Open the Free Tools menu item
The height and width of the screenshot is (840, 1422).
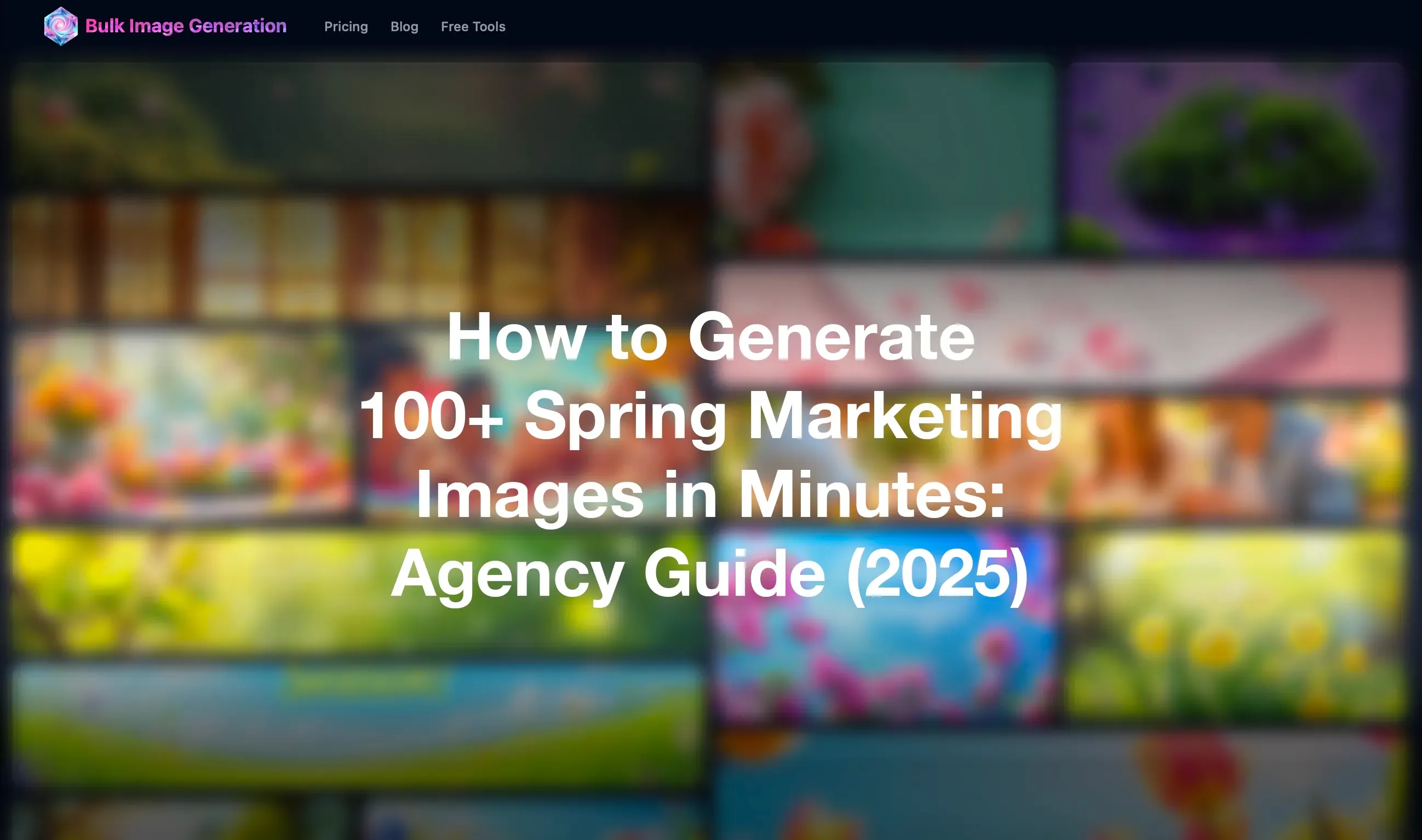pos(473,27)
